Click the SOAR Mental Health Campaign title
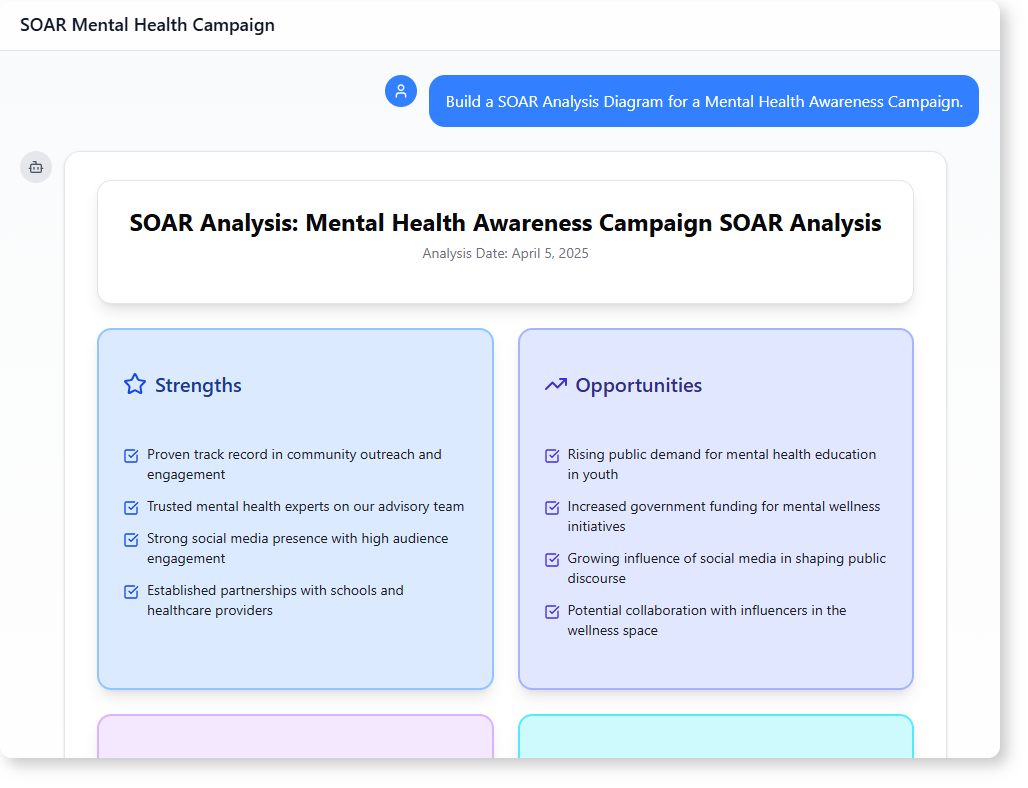 point(147,25)
